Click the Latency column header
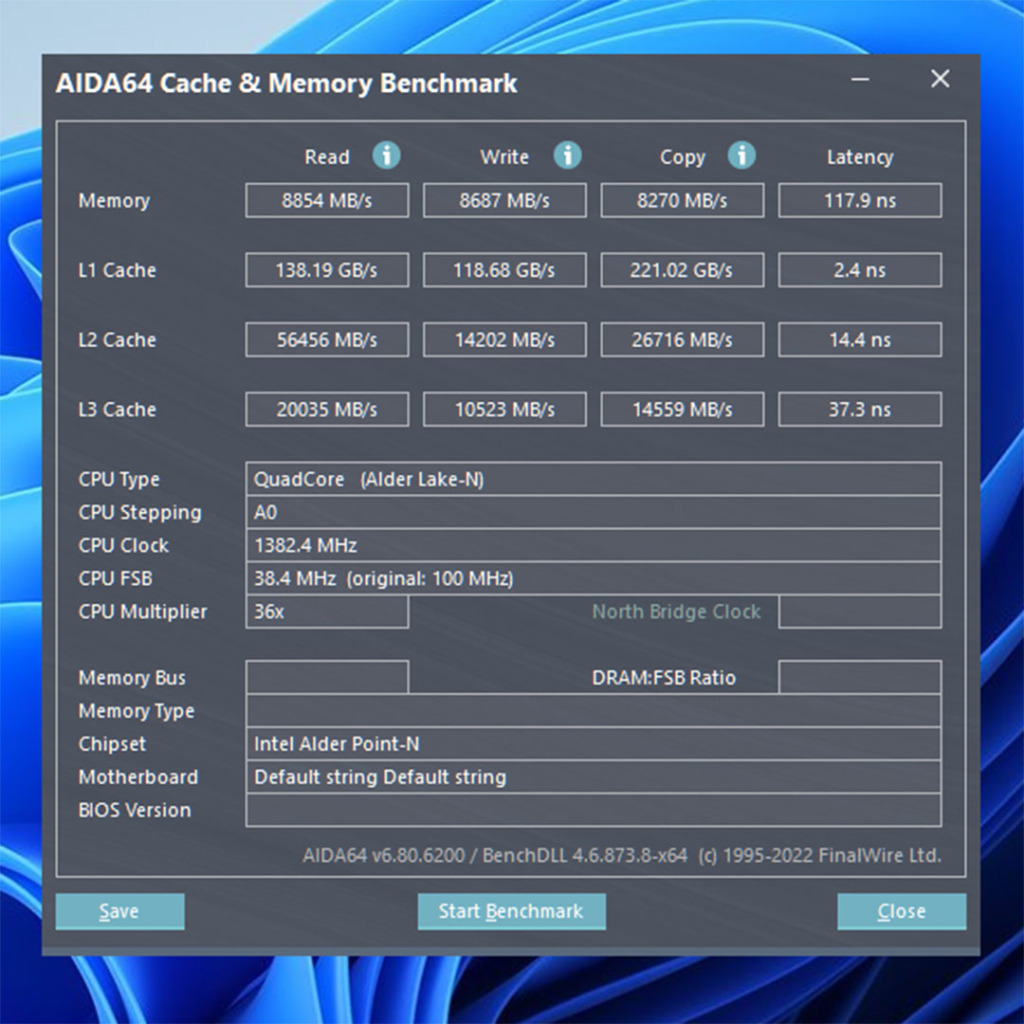Screen dimensions: 1024x1024 point(860,157)
